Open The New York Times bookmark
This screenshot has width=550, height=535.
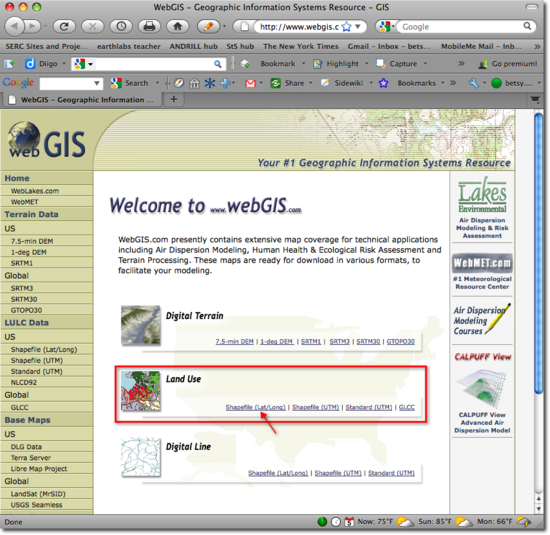pos(301,46)
